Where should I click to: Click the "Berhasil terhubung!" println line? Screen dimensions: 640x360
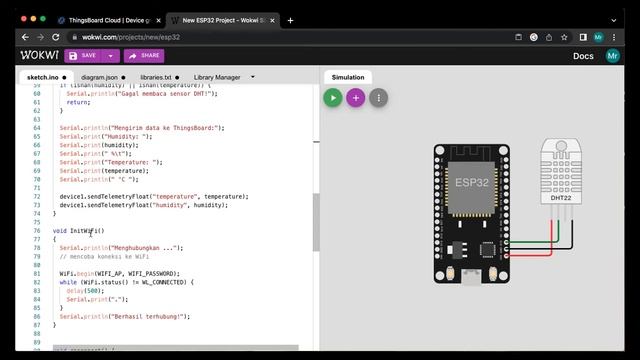(x=124, y=316)
